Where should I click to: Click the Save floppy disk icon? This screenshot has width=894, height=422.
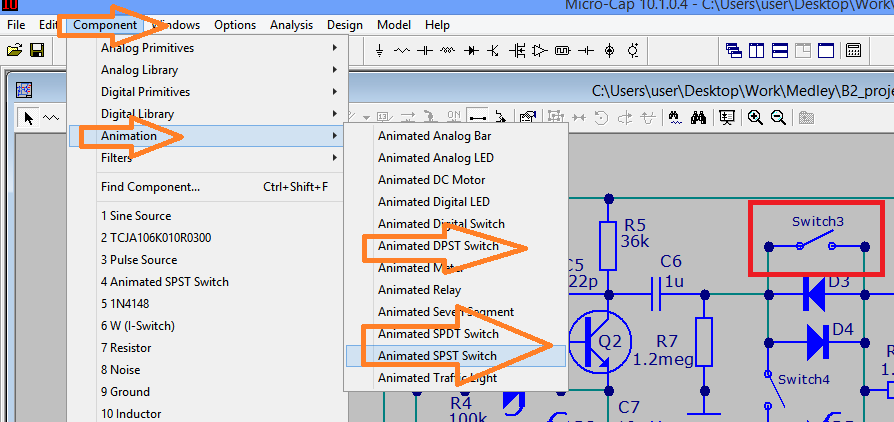tap(37, 50)
